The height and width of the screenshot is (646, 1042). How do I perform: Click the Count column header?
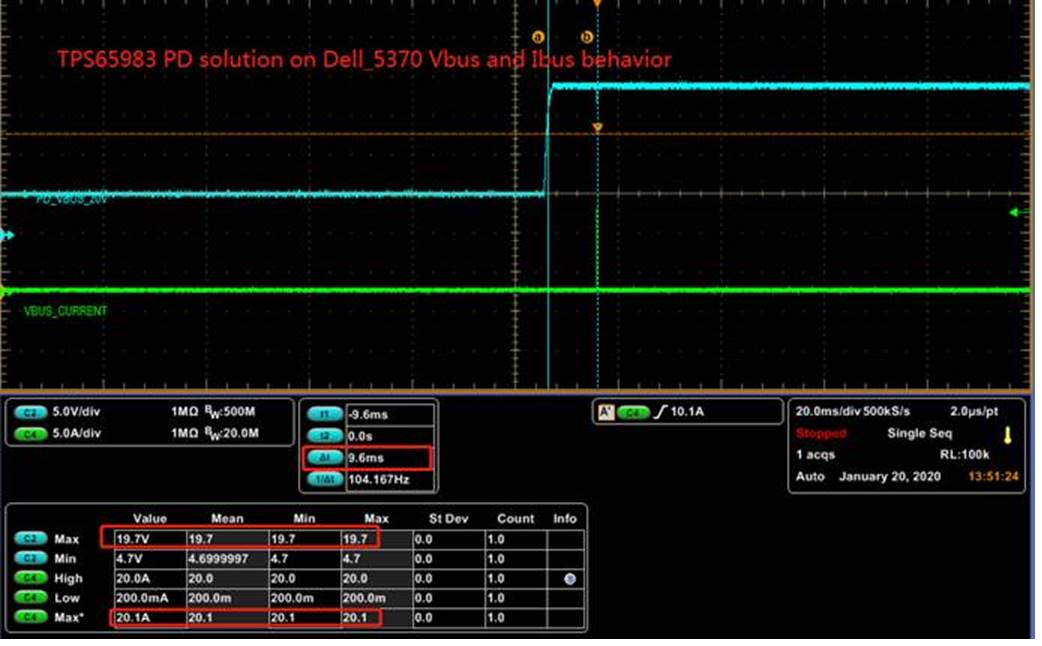click(x=515, y=520)
